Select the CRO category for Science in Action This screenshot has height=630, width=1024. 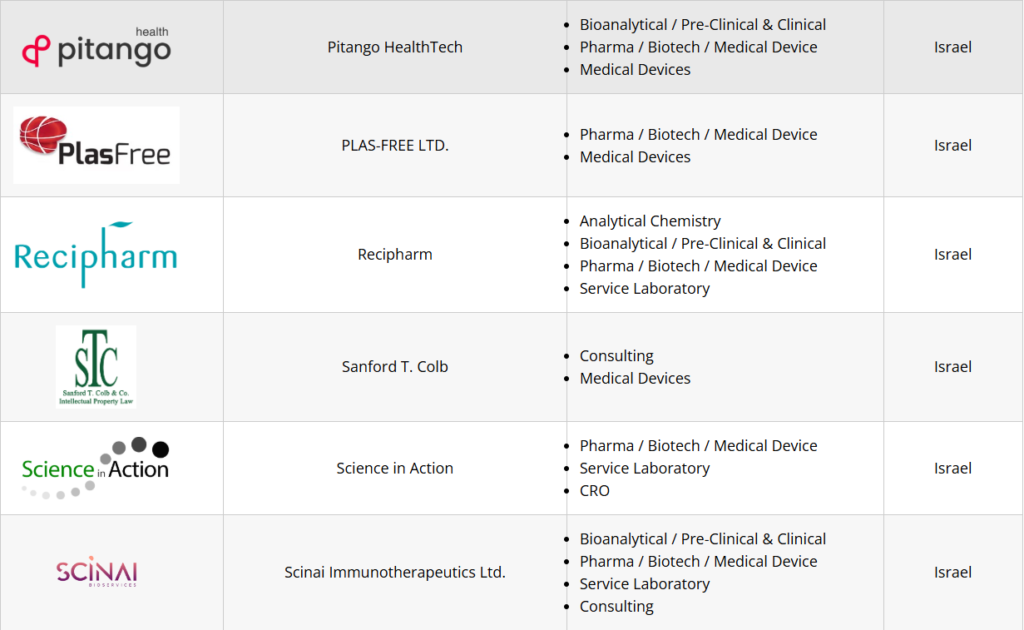[594, 491]
